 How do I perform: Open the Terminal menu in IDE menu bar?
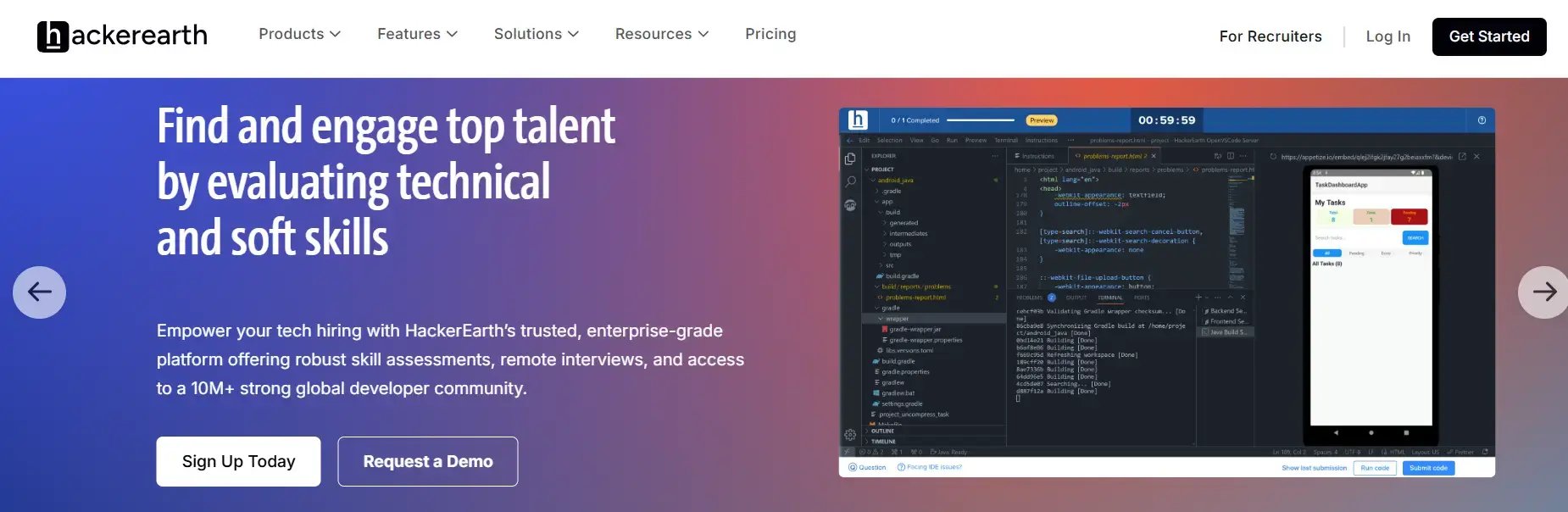point(1006,141)
